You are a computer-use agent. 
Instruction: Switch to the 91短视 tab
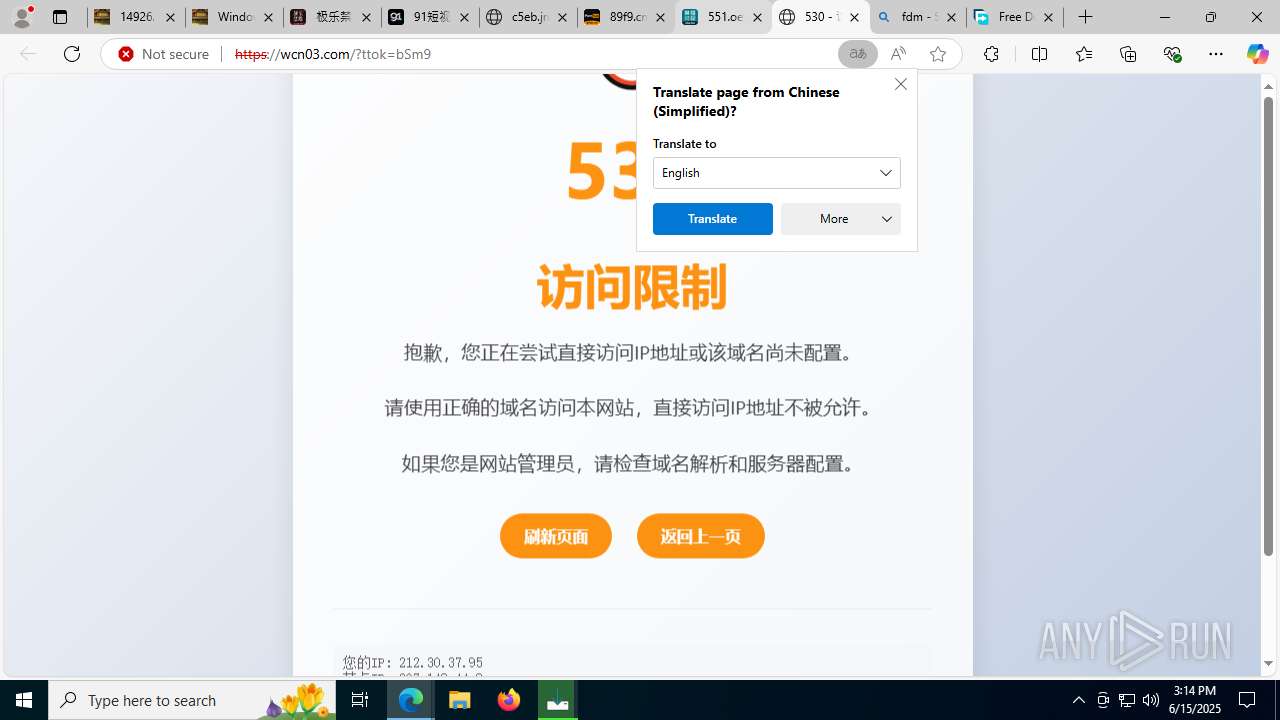pyautogui.click(x=429, y=17)
